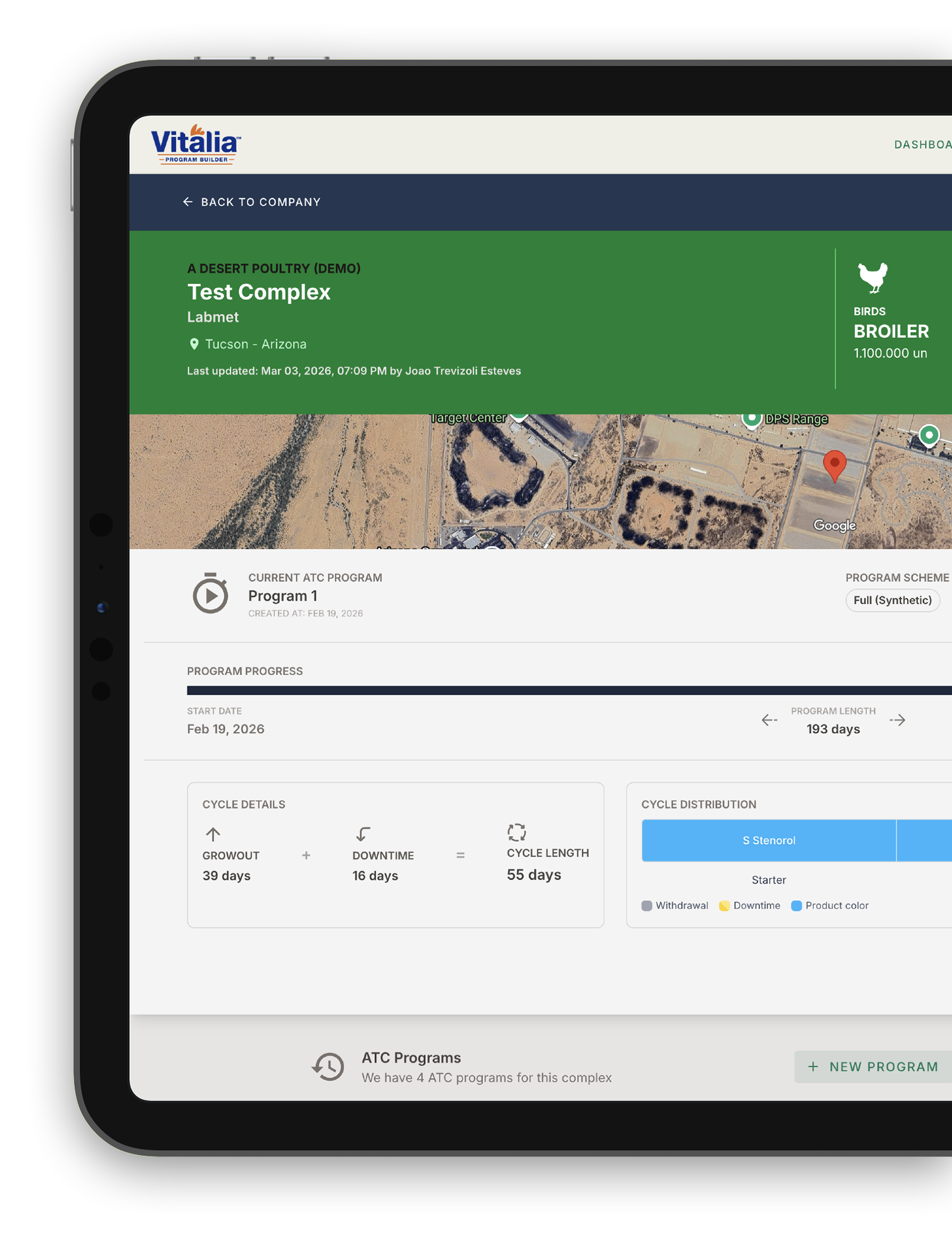The image size is (952, 1240).
Task: Go to next program with right arrow
Action: pos(897,720)
